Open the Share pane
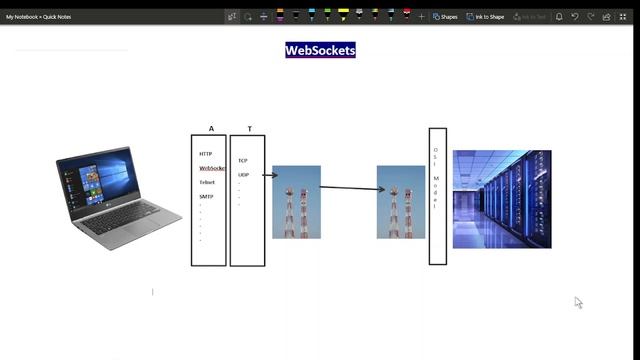 click(607, 17)
